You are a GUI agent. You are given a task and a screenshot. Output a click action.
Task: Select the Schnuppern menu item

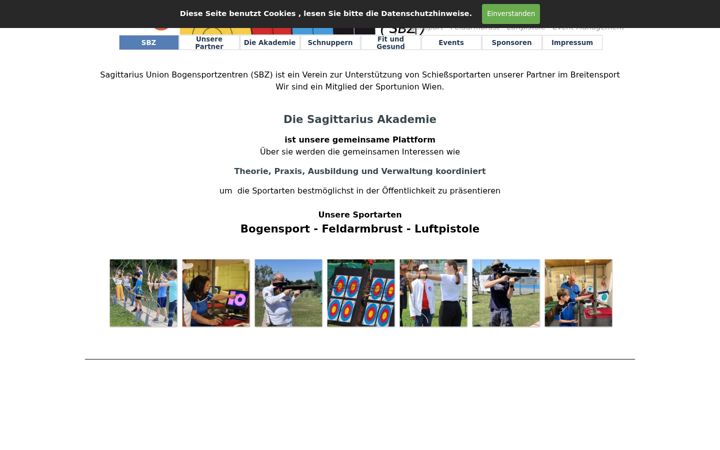(330, 43)
